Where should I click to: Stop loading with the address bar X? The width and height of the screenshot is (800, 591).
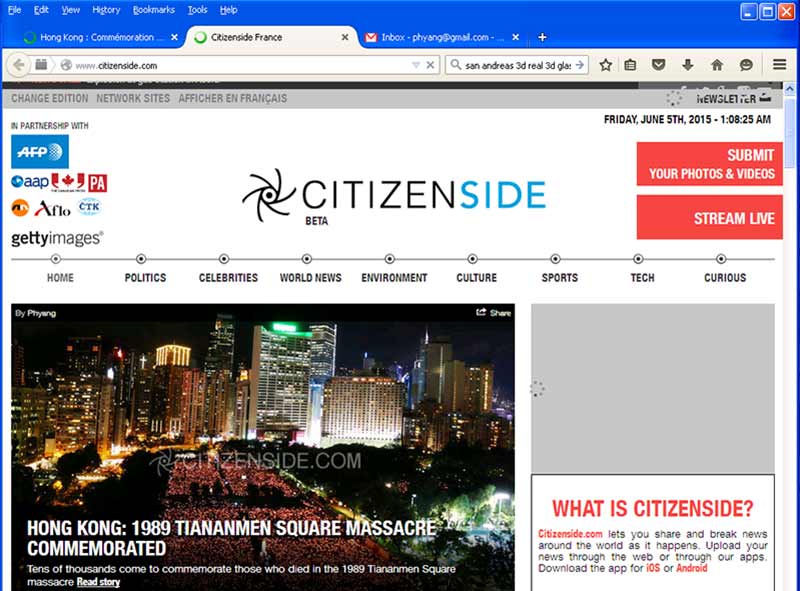[430, 65]
